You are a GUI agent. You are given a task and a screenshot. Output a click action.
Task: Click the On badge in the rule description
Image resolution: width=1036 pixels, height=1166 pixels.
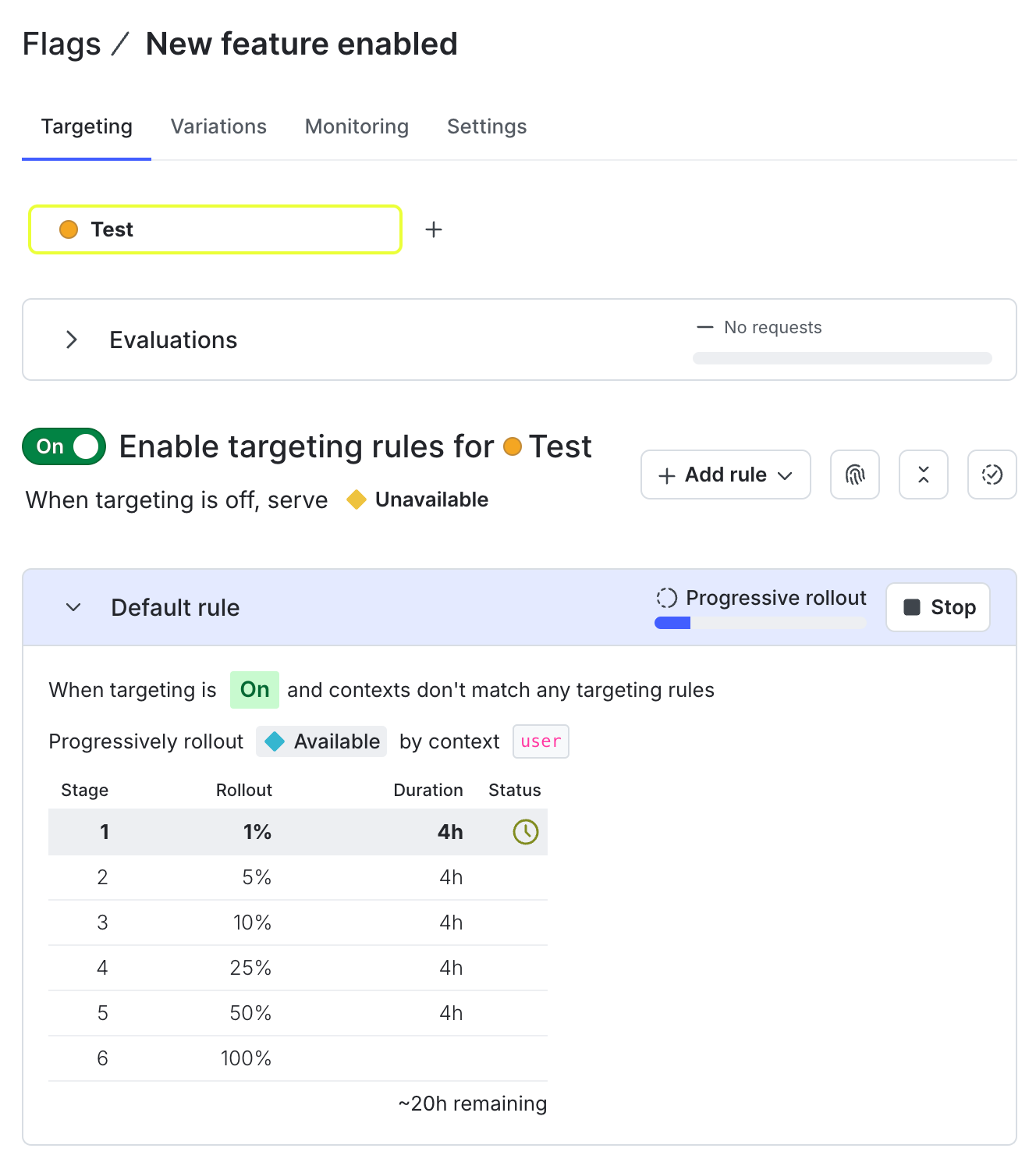254,690
